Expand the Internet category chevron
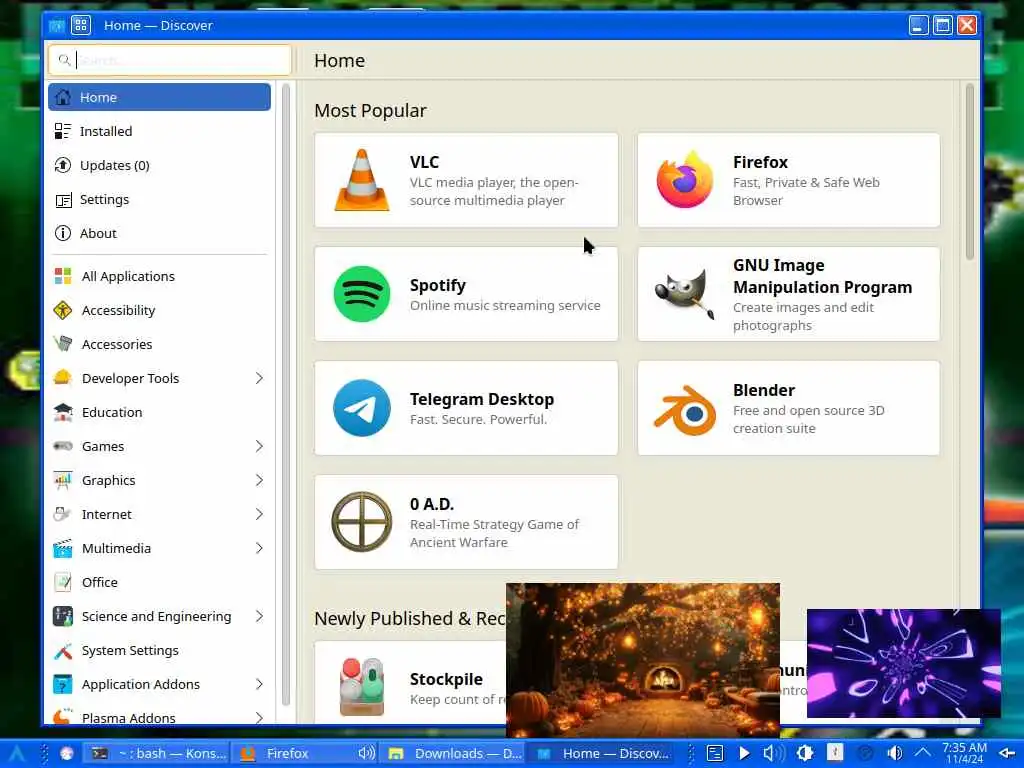 click(x=259, y=514)
